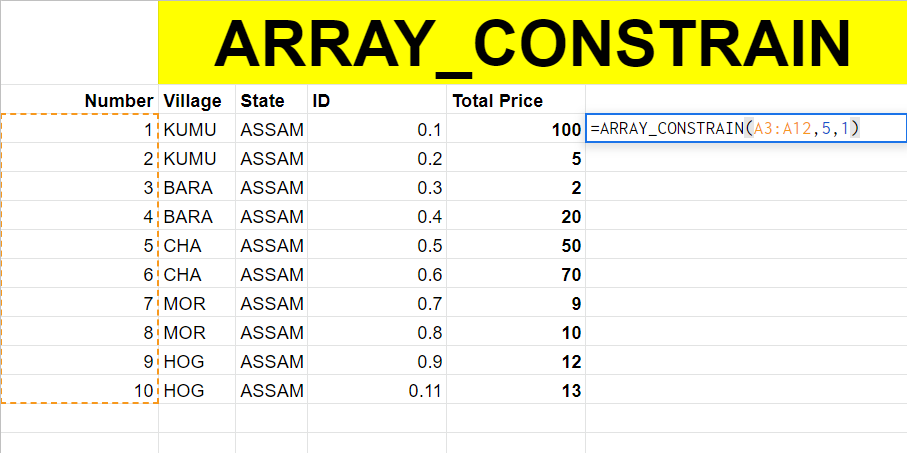This screenshot has width=907, height=453.
Task: Select ID cell with value 0.3
Action: (377, 186)
